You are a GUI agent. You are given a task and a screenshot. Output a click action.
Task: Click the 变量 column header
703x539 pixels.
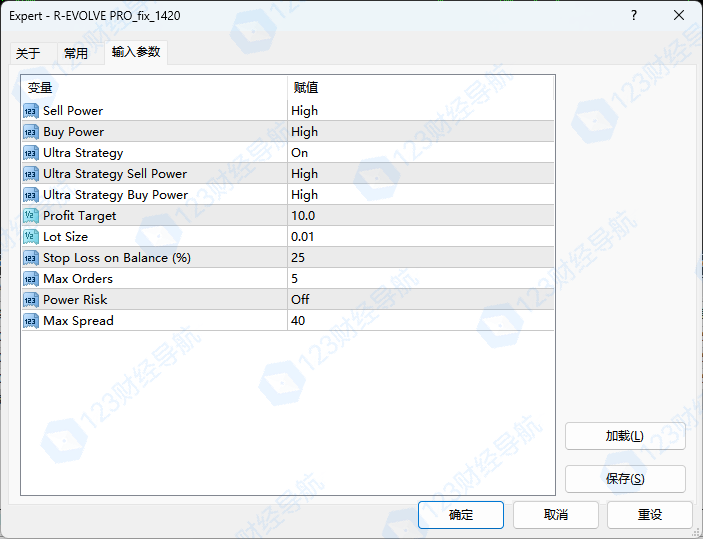pos(154,87)
